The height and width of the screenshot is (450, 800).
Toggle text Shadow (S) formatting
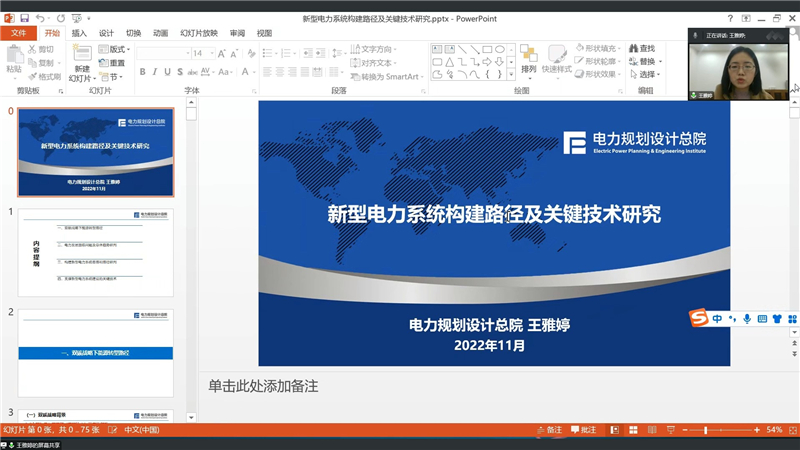(x=180, y=72)
